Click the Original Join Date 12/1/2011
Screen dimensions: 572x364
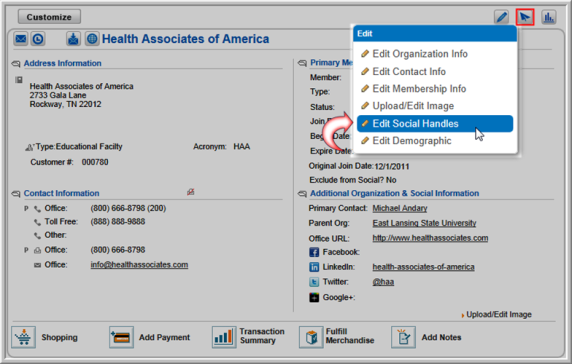pyautogui.click(x=391, y=167)
